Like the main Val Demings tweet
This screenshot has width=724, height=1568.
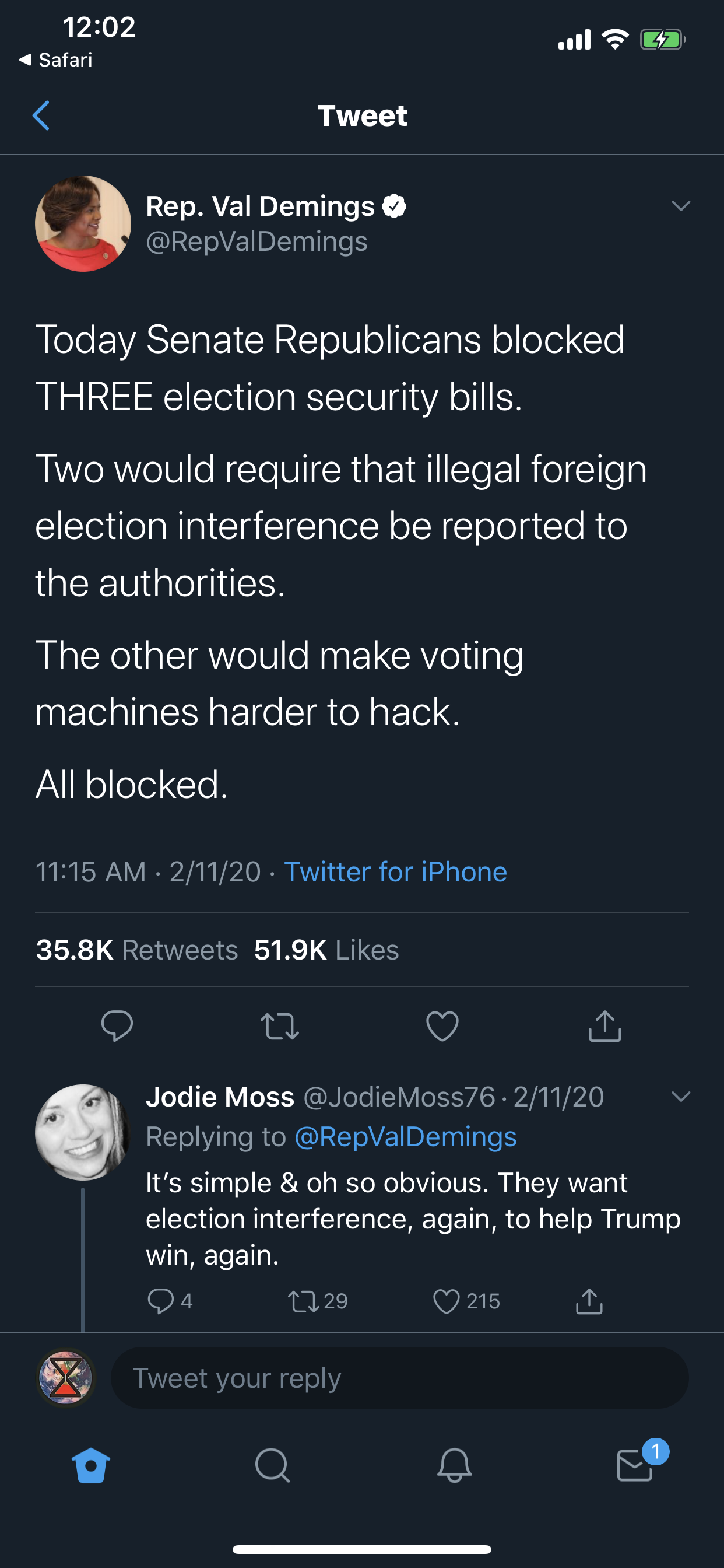(x=442, y=1025)
